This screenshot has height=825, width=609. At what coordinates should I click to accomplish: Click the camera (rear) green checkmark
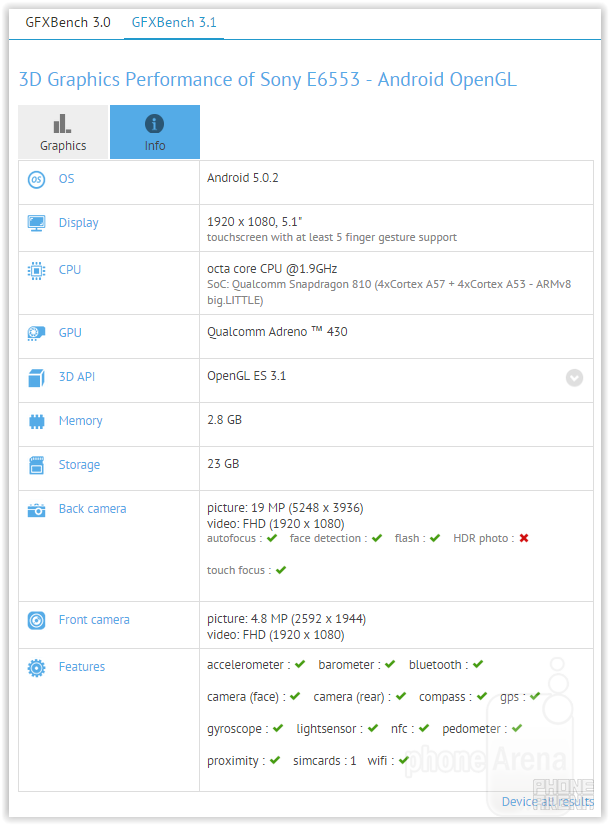401,696
